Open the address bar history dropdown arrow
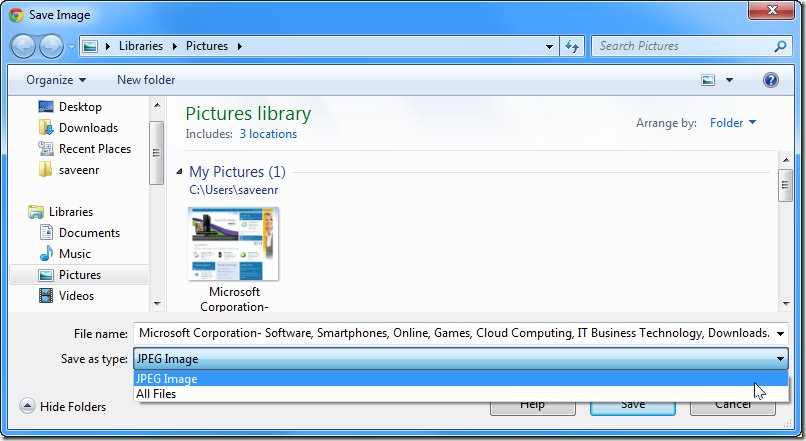 pyautogui.click(x=550, y=46)
